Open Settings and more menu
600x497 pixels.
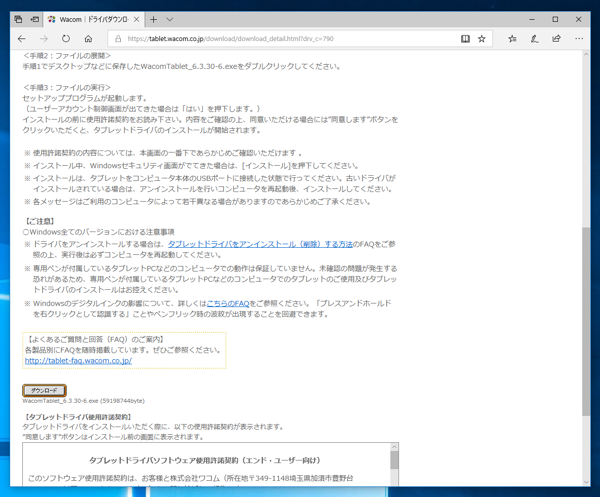coord(579,39)
